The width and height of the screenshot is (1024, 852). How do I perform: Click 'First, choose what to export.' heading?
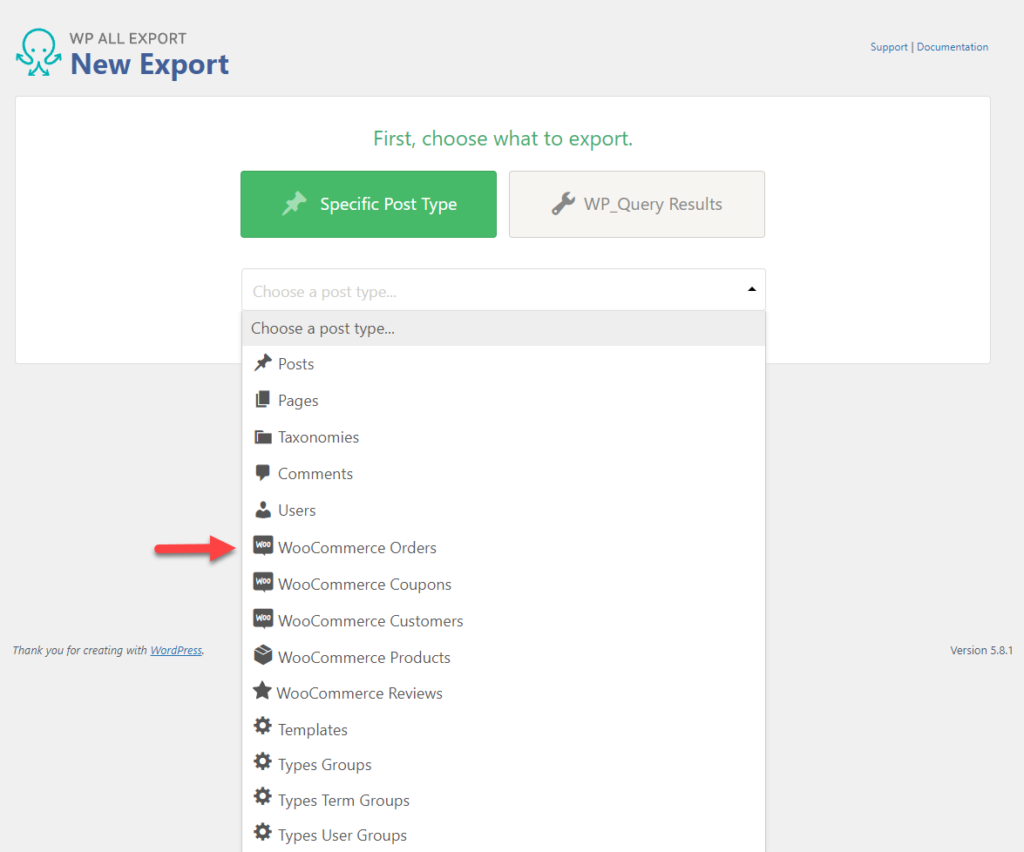coord(503,138)
